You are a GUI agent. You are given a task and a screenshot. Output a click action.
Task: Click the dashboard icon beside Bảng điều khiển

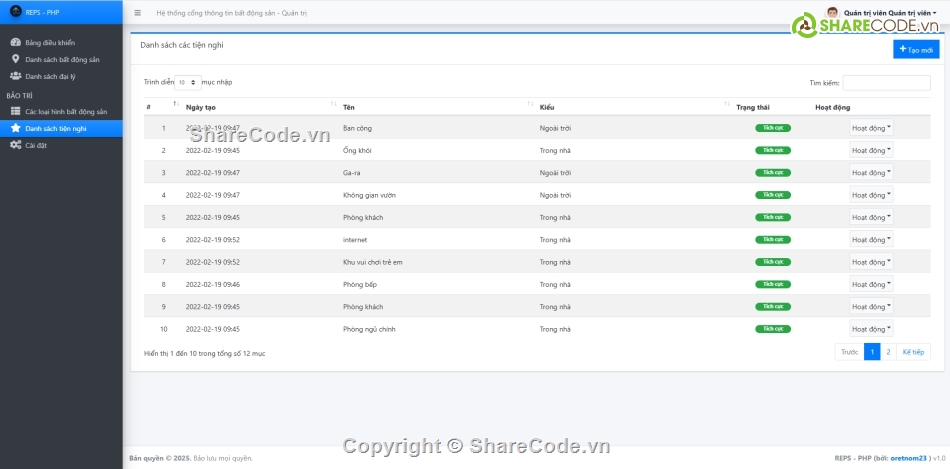(15, 43)
